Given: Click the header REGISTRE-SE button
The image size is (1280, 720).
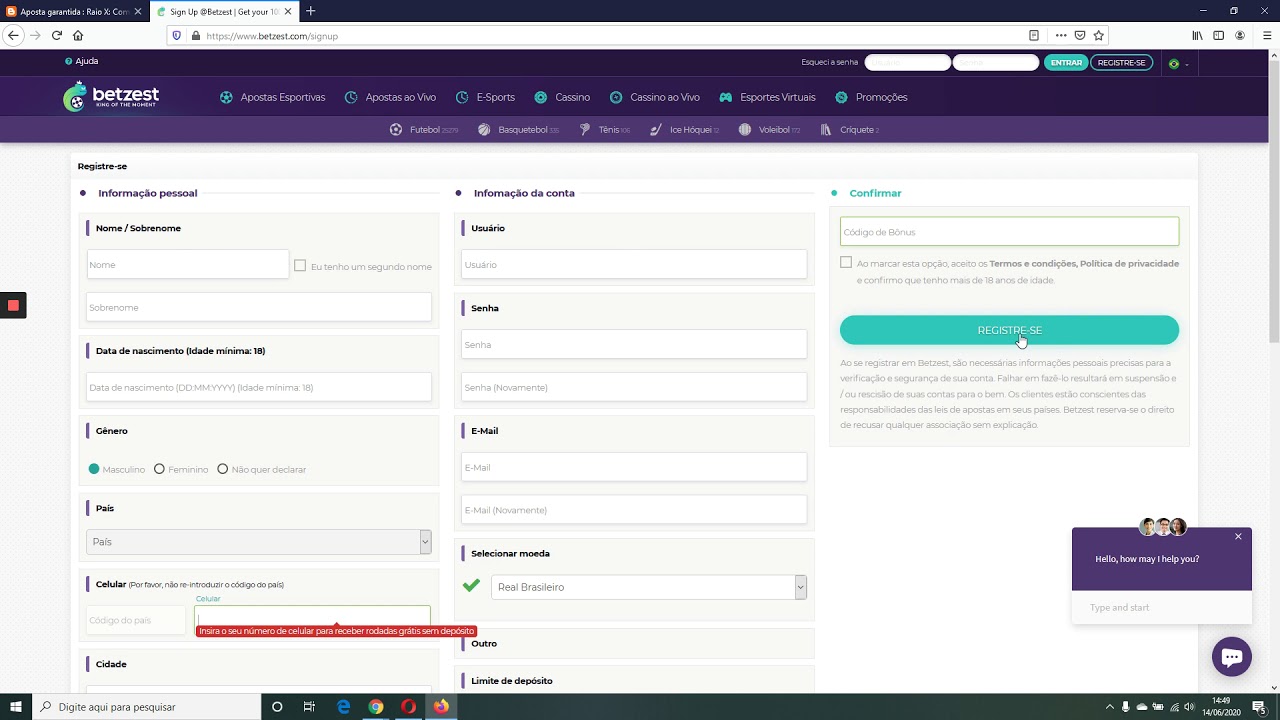Looking at the screenshot, I should tap(1121, 62).
